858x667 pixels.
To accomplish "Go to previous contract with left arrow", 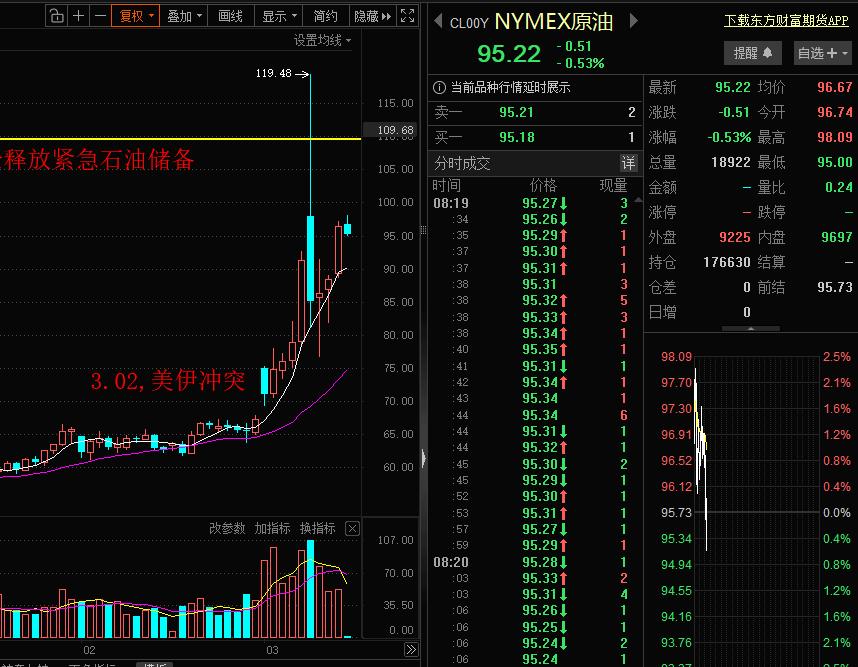I will coord(438,21).
